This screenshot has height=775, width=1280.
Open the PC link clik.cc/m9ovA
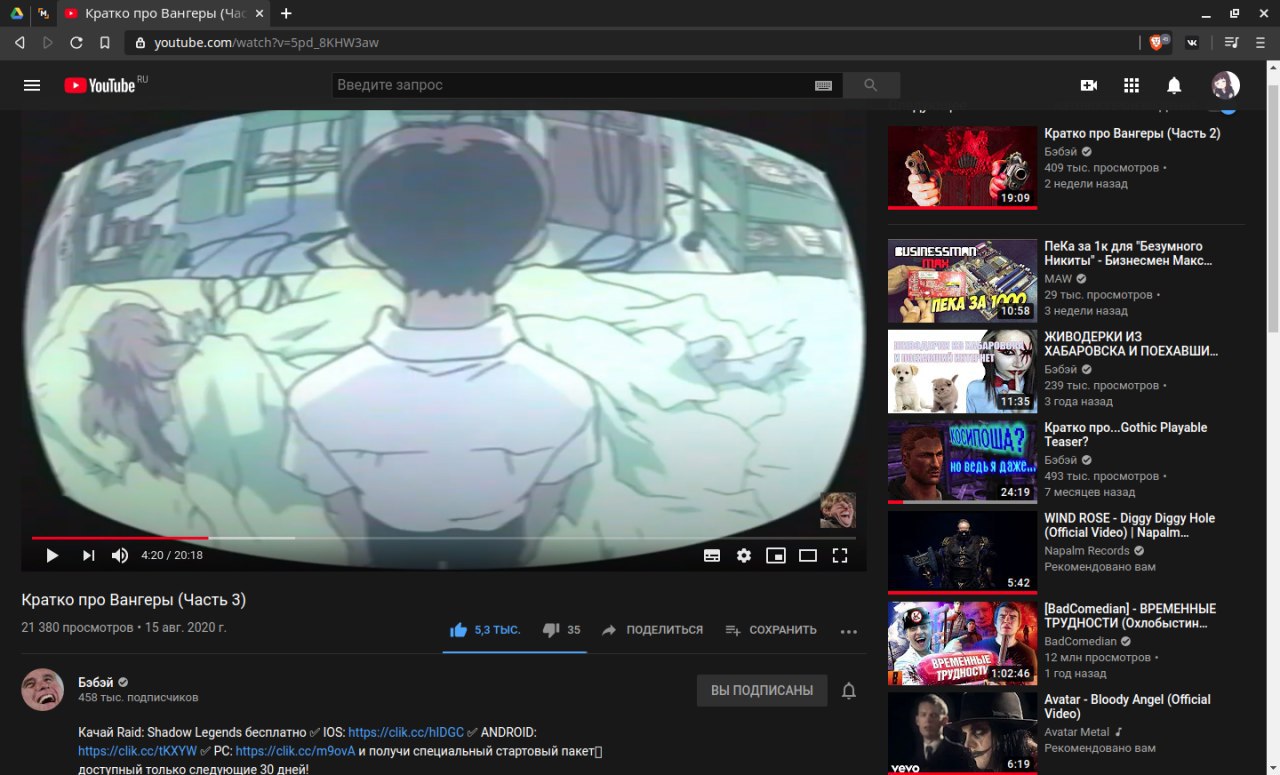click(295, 750)
